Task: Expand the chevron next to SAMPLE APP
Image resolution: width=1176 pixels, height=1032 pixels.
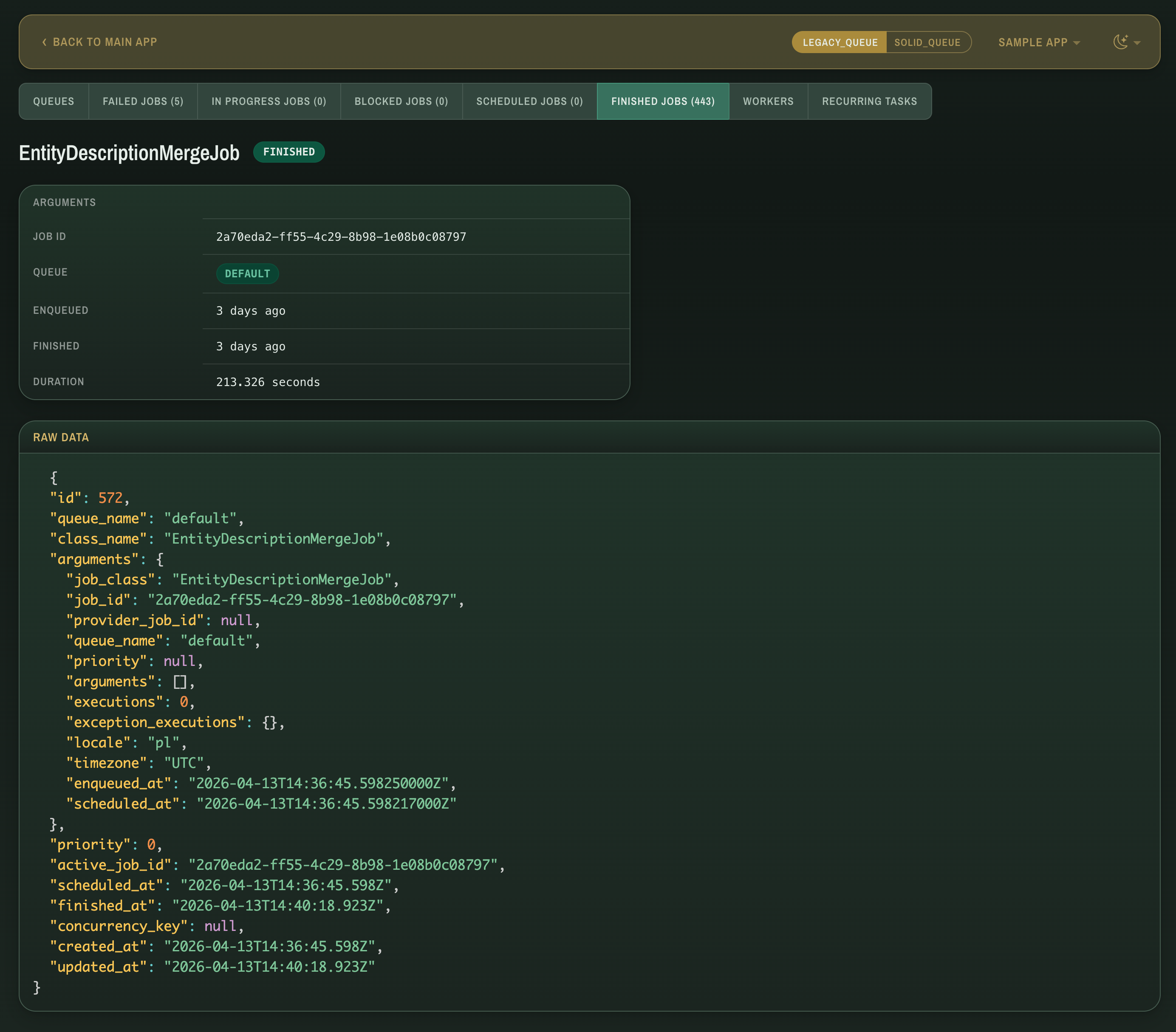Action: point(1077,42)
